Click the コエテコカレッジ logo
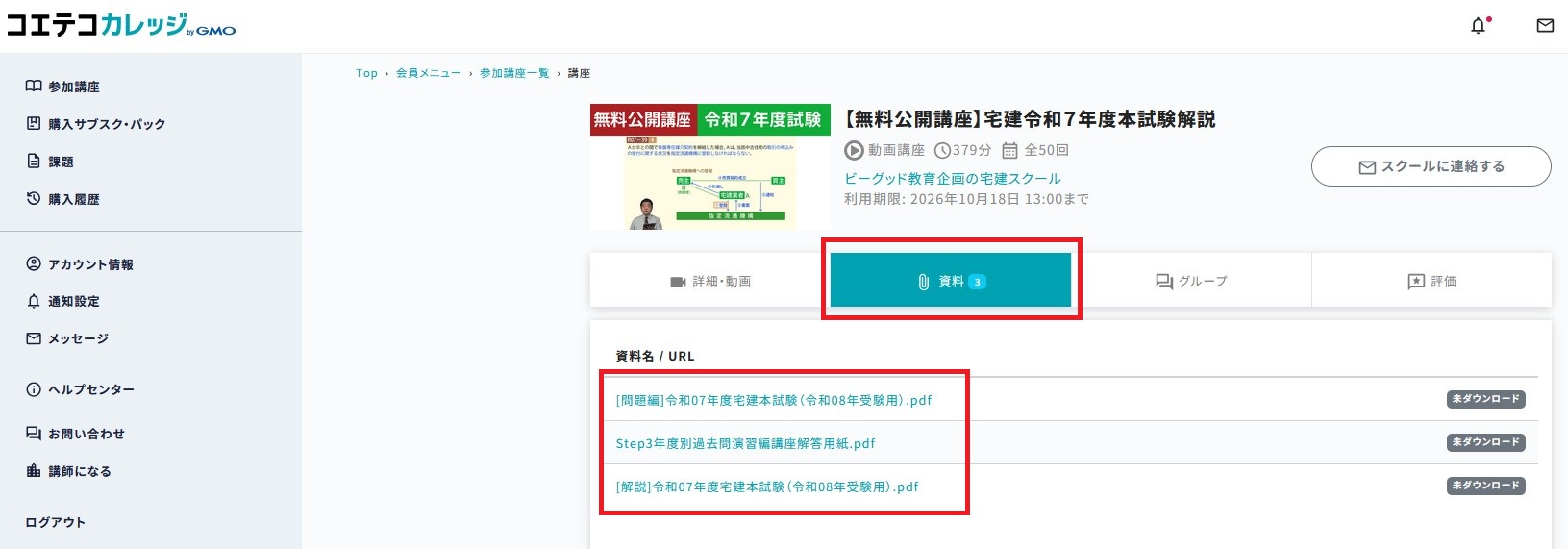The width and height of the screenshot is (1568, 549). (120, 26)
